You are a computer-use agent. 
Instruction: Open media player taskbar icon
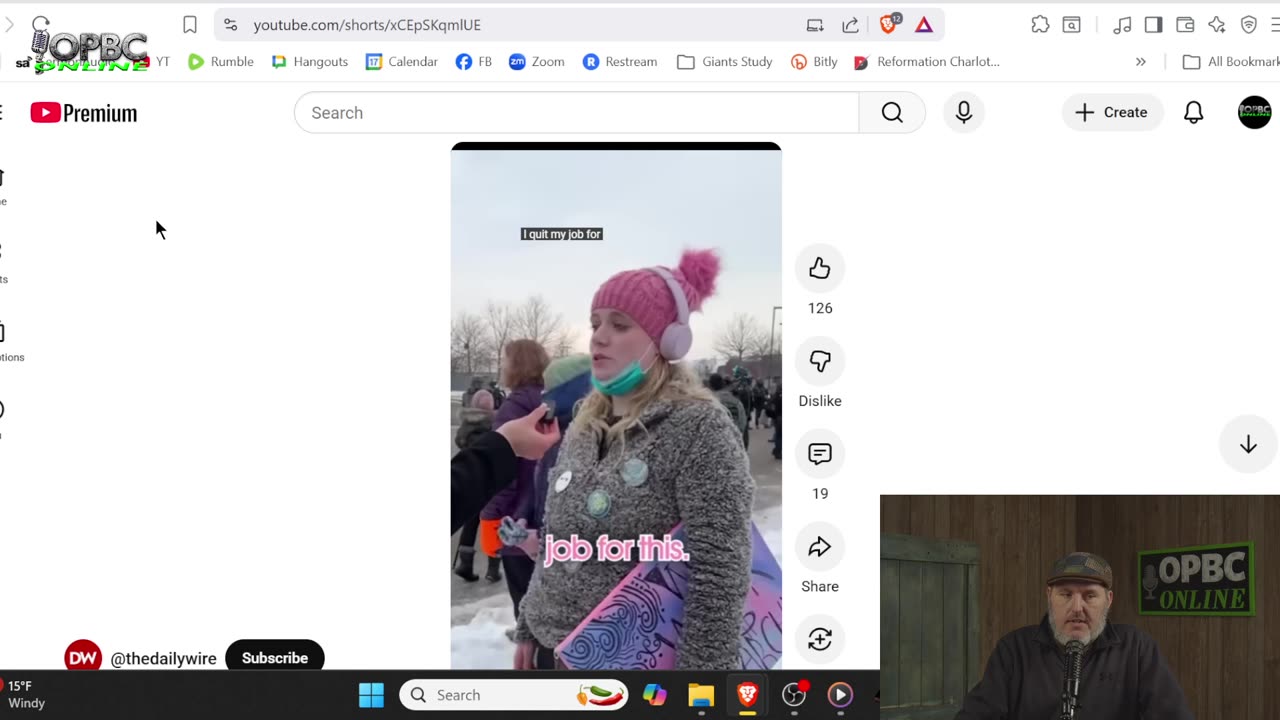pos(840,695)
